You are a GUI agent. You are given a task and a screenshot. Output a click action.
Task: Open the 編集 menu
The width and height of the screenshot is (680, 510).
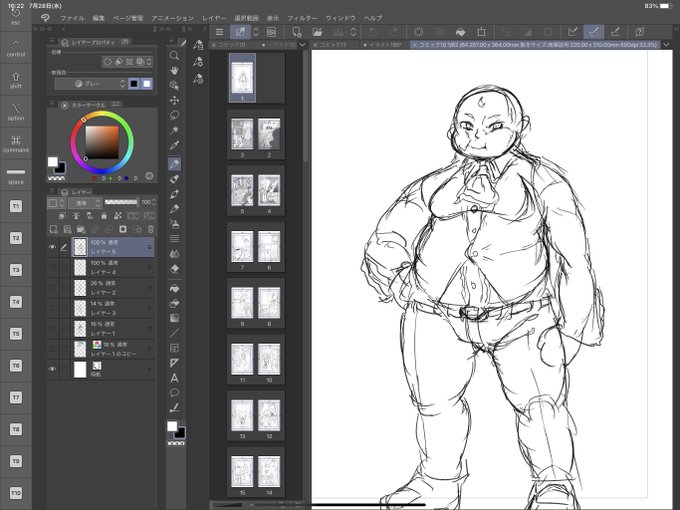(x=98, y=18)
